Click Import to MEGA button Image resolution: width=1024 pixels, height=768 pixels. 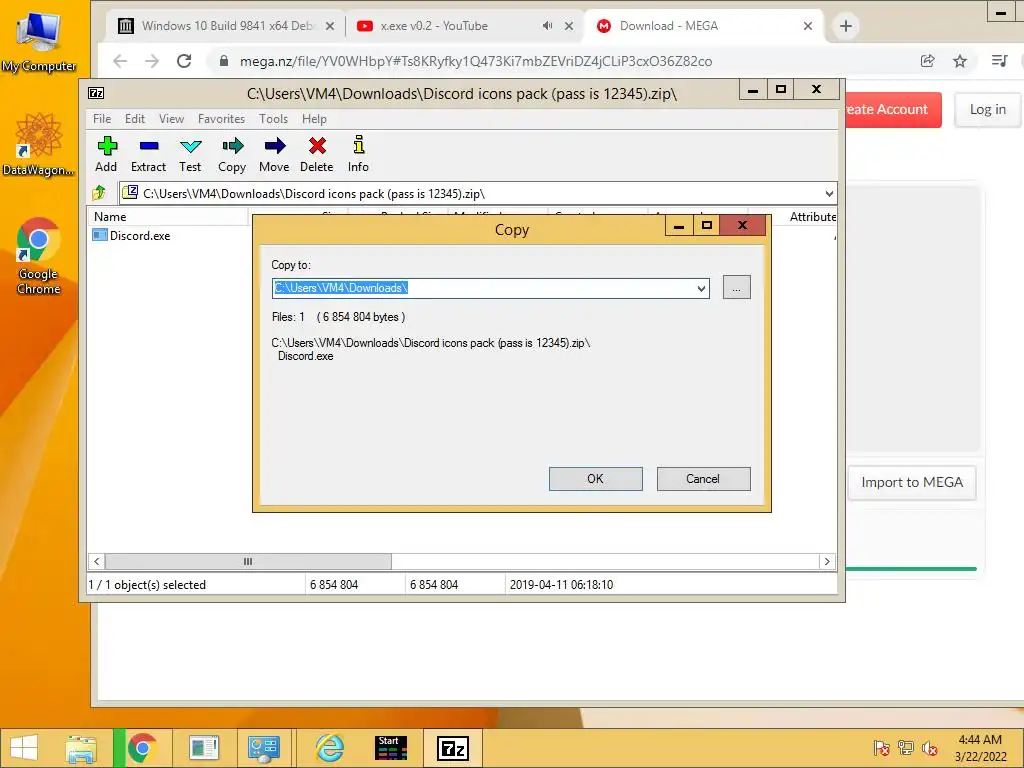[x=912, y=483]
